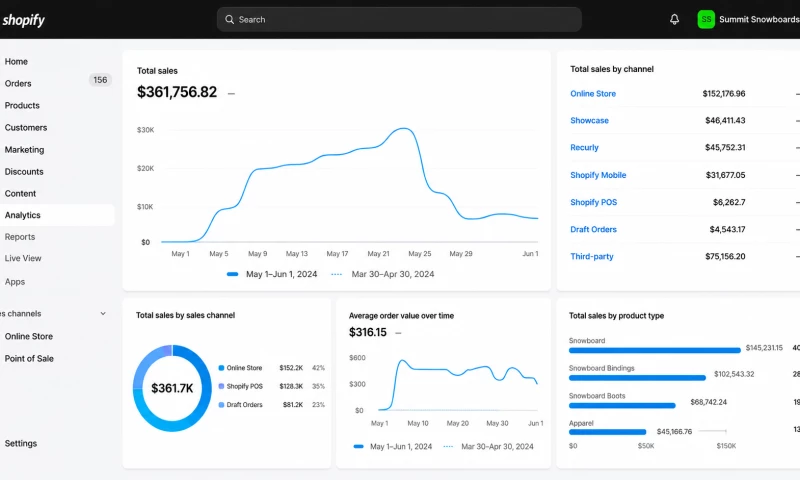Open Apps in the sidebar
The height and width of the screenshot is (480, 800).
point(15,282)
